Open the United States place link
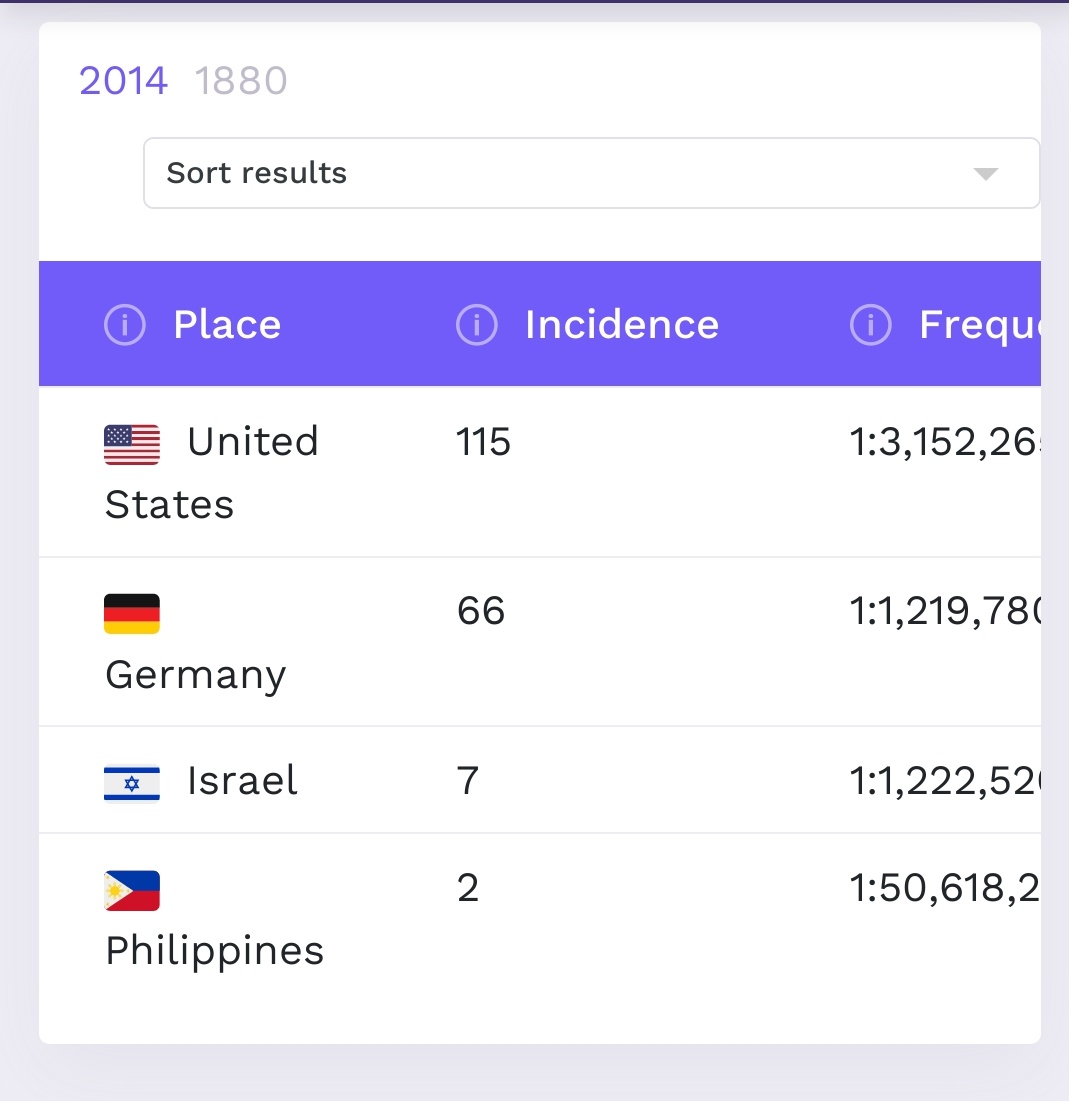The height and width of the screenshot is (1101, 1069). 211,473
